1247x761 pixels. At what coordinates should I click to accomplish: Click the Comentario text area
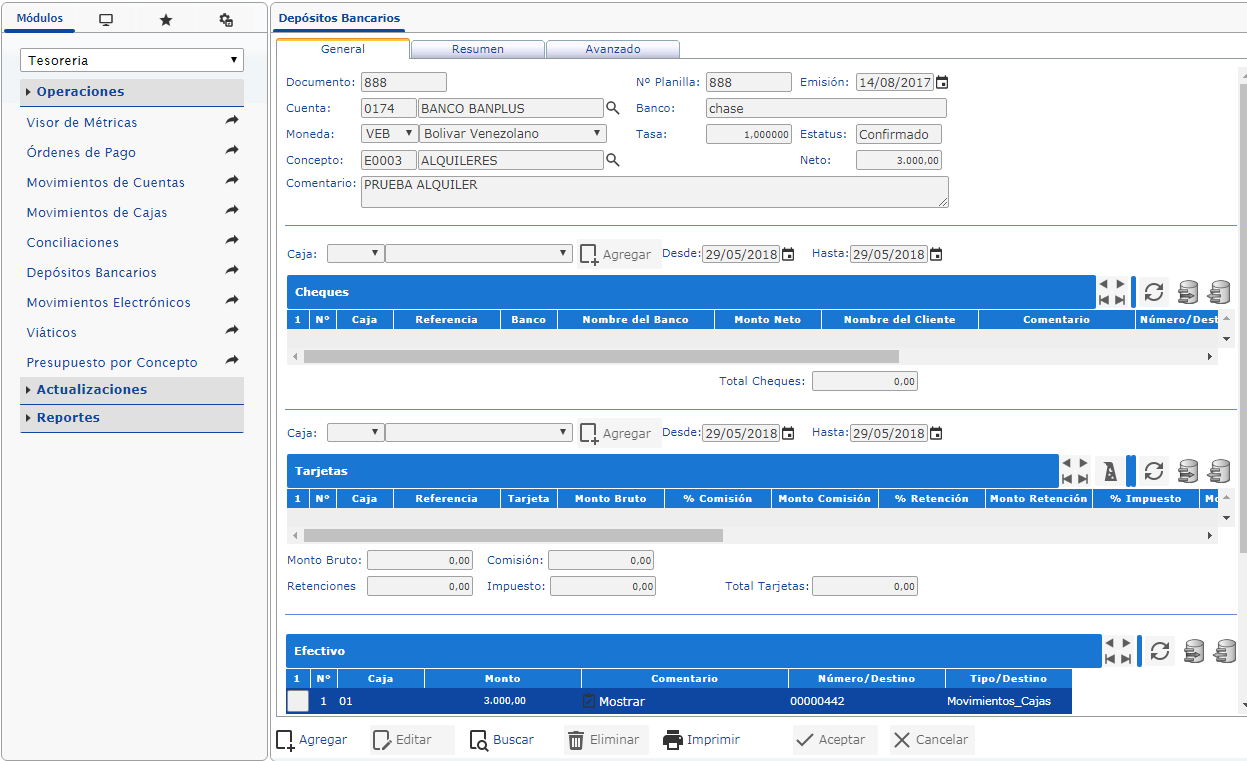(x=655, y=192)
